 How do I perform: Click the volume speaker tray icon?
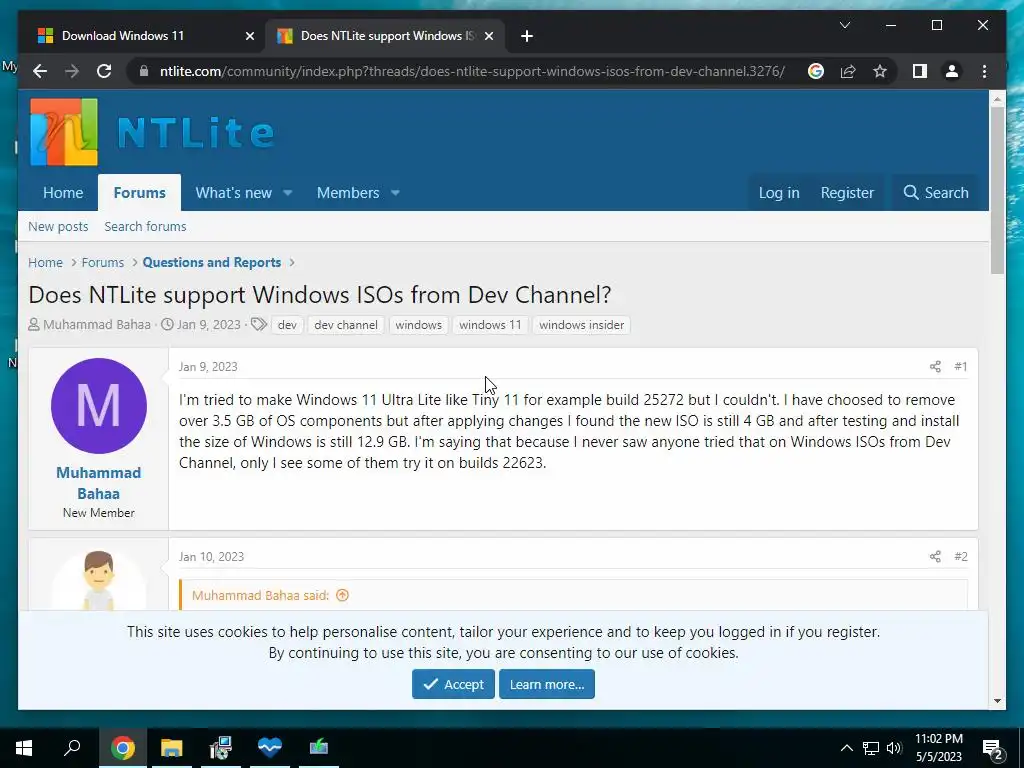tap(894, 748)
